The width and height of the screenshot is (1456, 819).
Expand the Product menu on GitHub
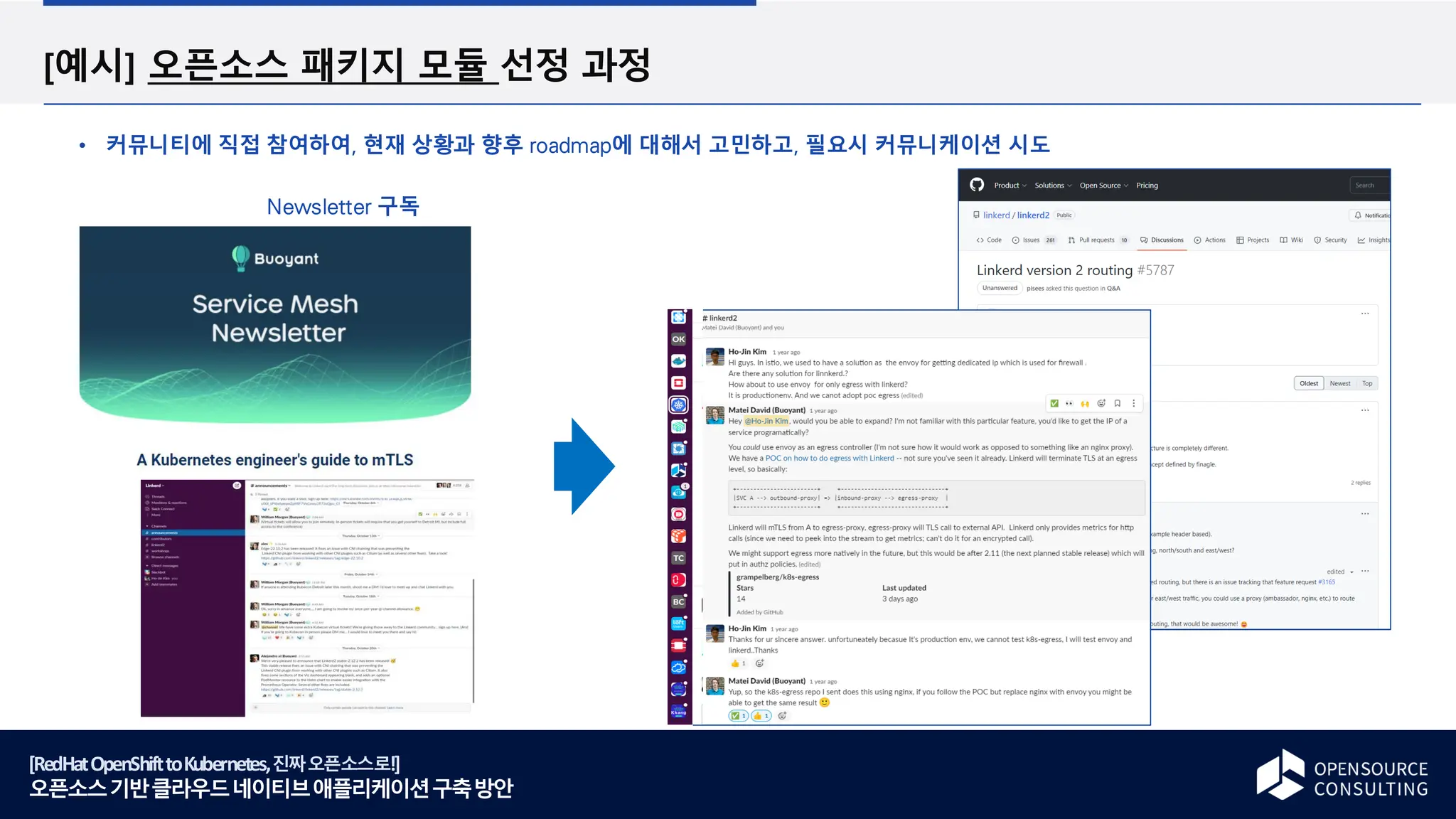pyautogui.click(x=1010, y=186)
